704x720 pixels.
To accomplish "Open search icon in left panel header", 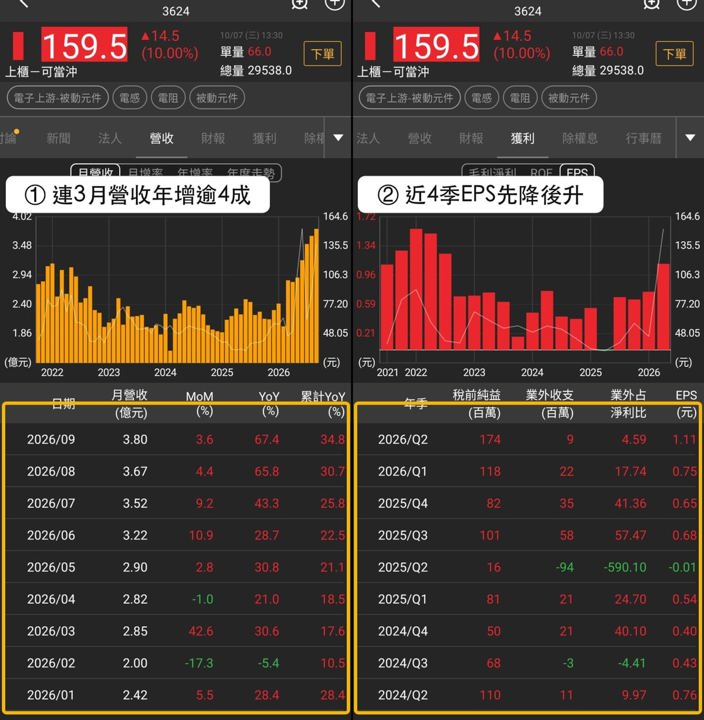I will [299, 4].
